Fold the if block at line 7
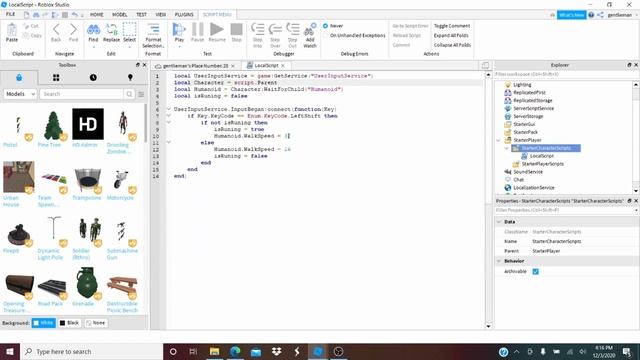Viewport: 640px width, 360px height. tap(169, 116)
